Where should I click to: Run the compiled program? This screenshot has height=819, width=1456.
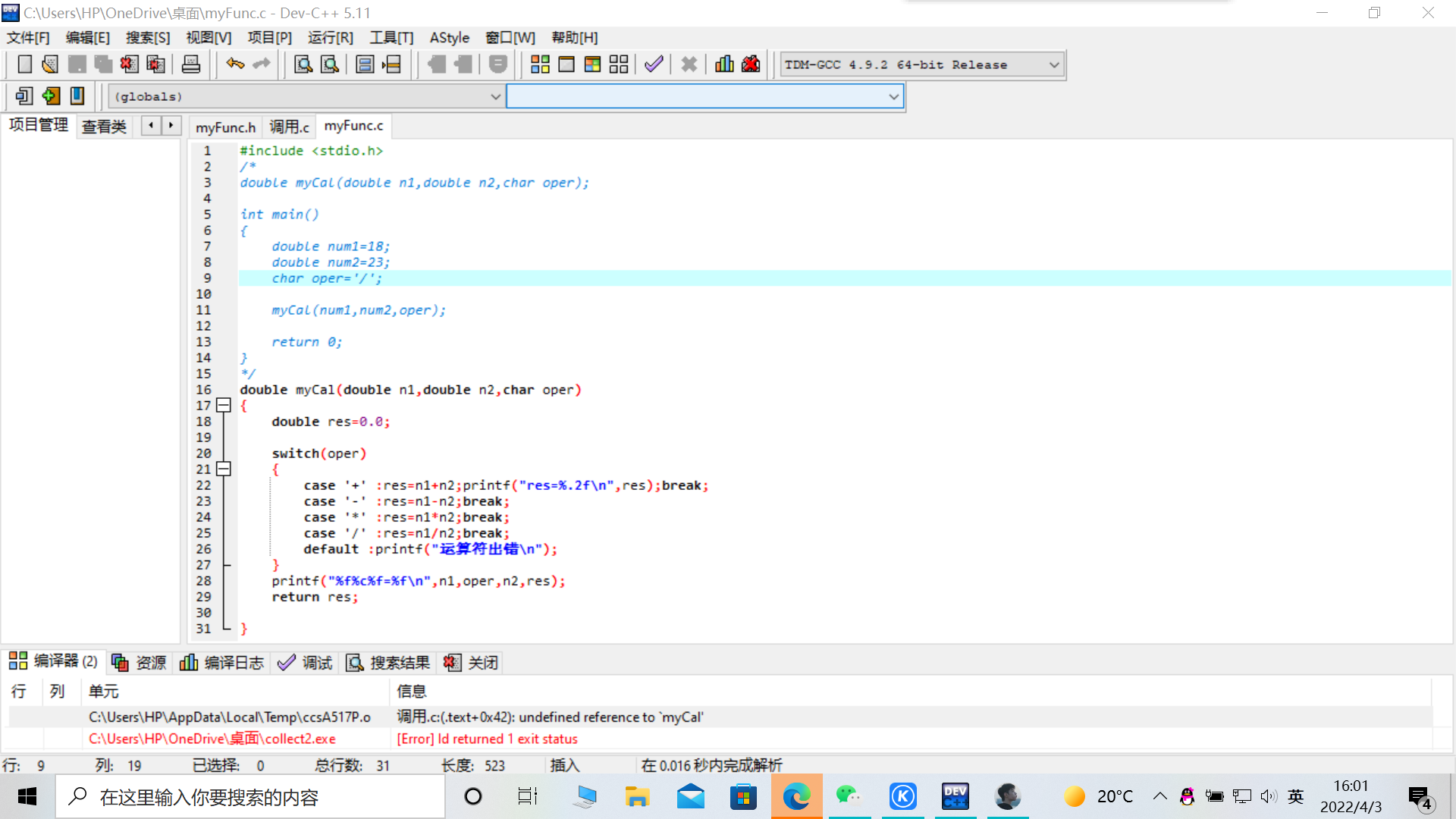(566, 64)
